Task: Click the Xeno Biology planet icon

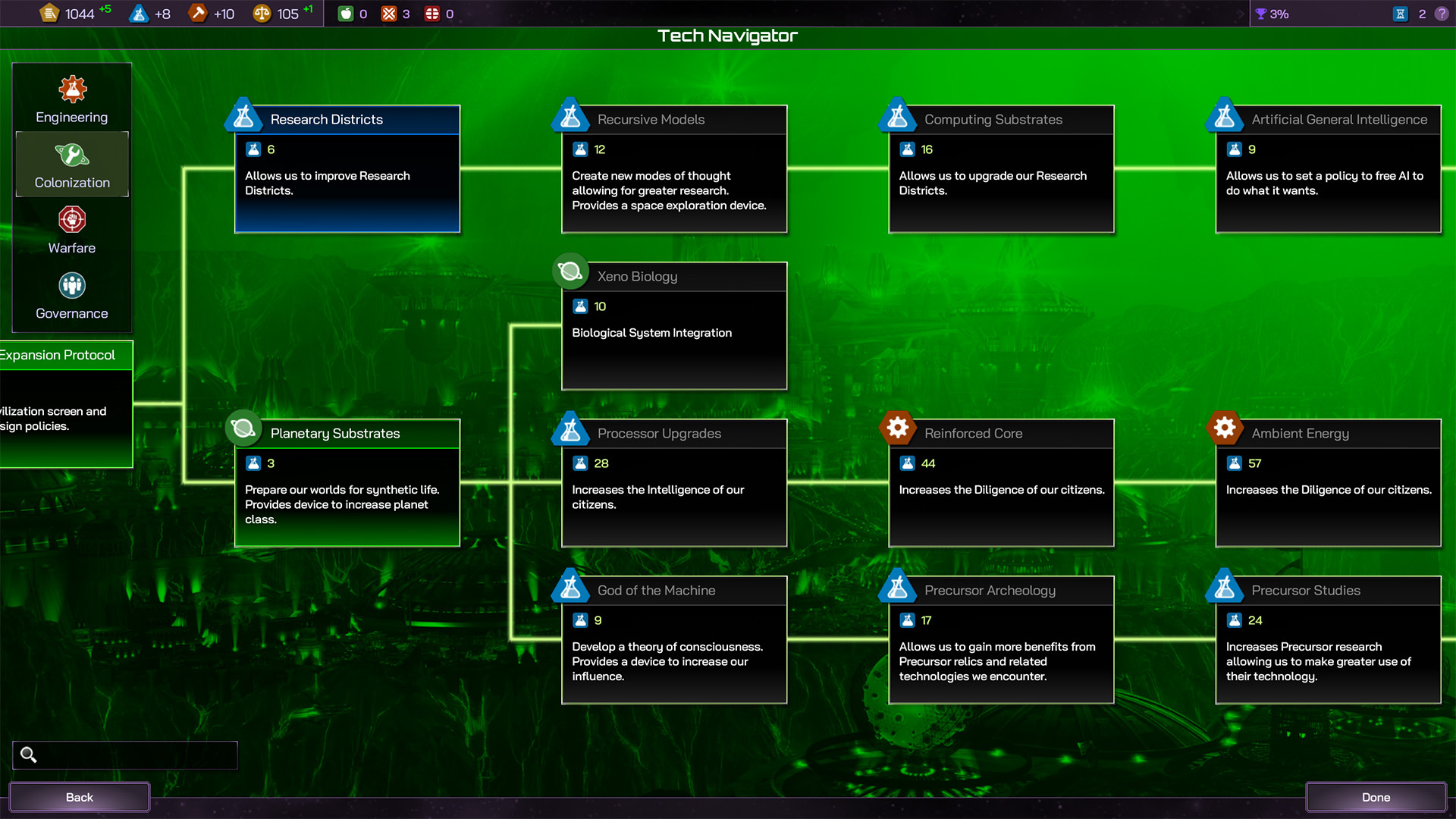Action: [570, 271]
